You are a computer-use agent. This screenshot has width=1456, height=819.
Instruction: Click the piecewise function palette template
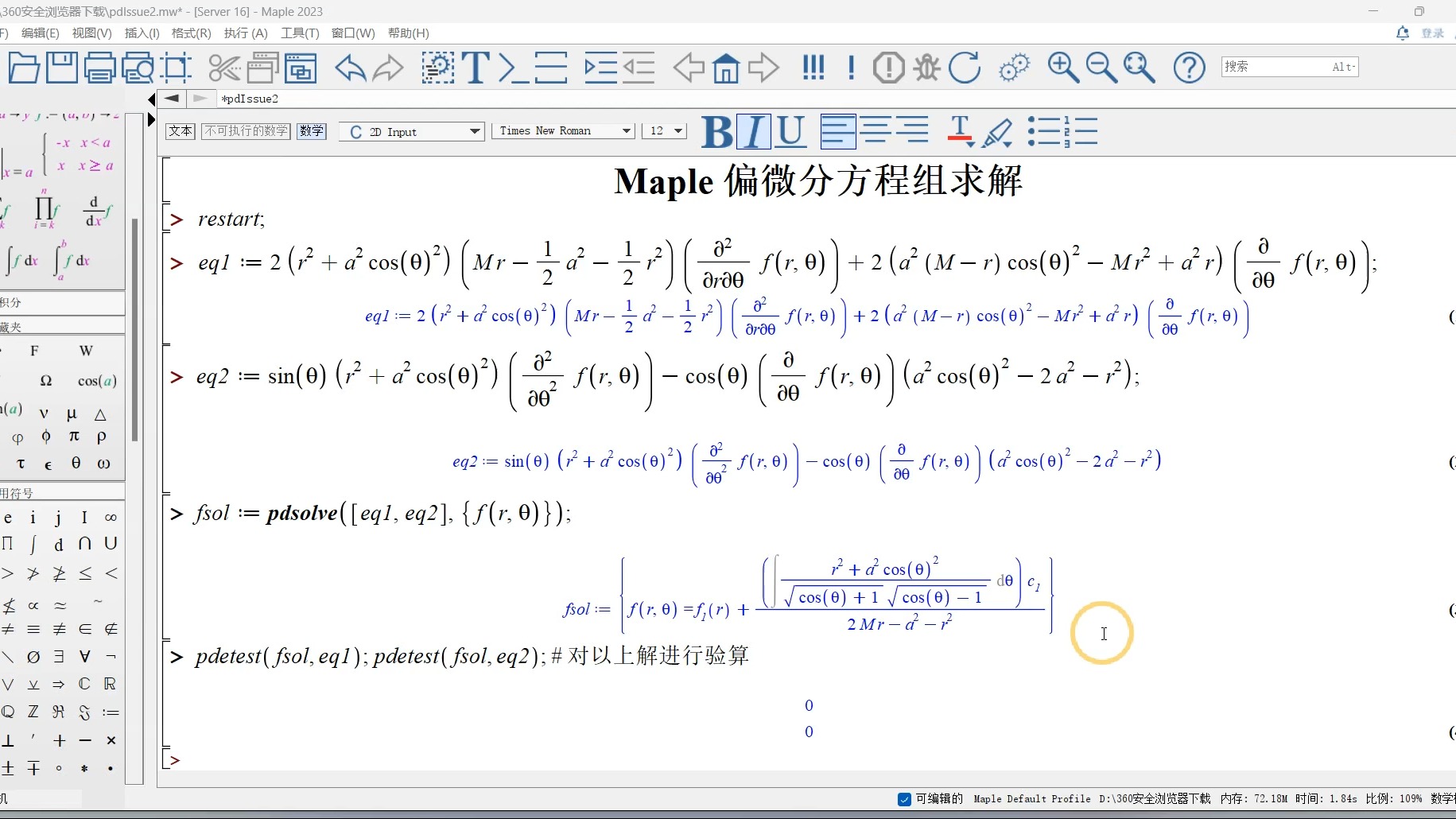pyautogui.click(x=80, y=153)
